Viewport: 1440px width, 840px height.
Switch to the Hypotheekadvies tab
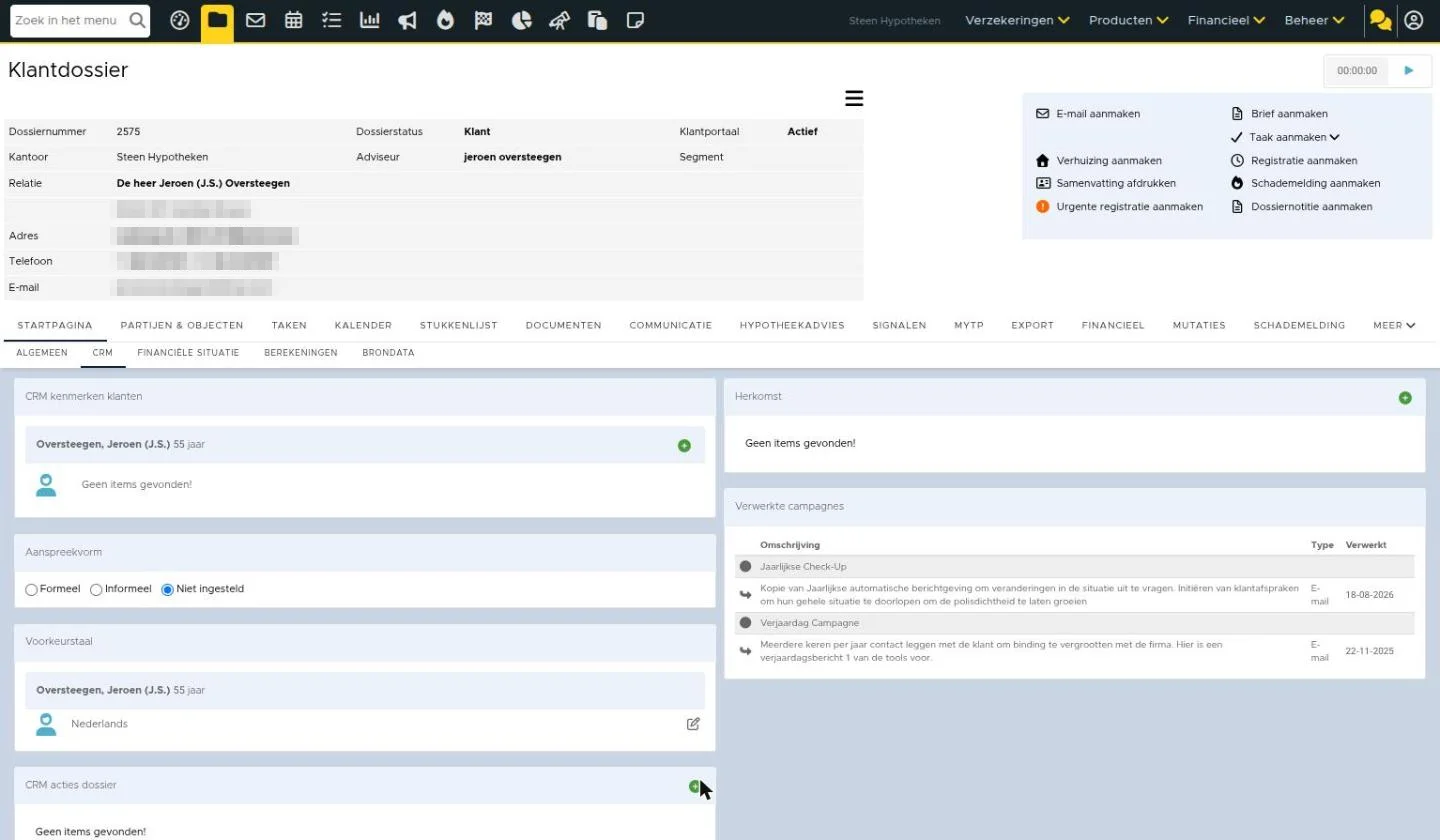[792, 325]
